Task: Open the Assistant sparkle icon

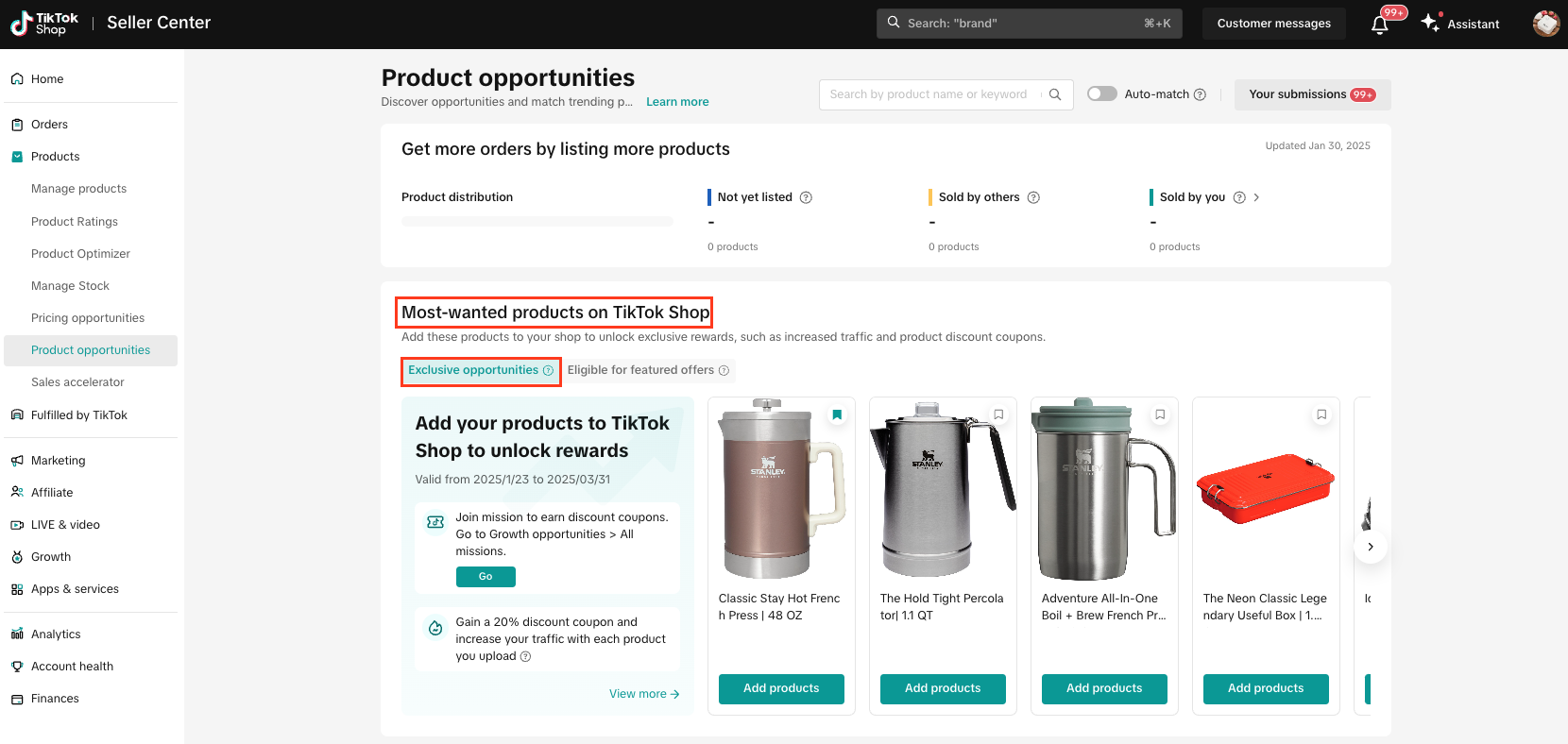Action: point(1431,23)
